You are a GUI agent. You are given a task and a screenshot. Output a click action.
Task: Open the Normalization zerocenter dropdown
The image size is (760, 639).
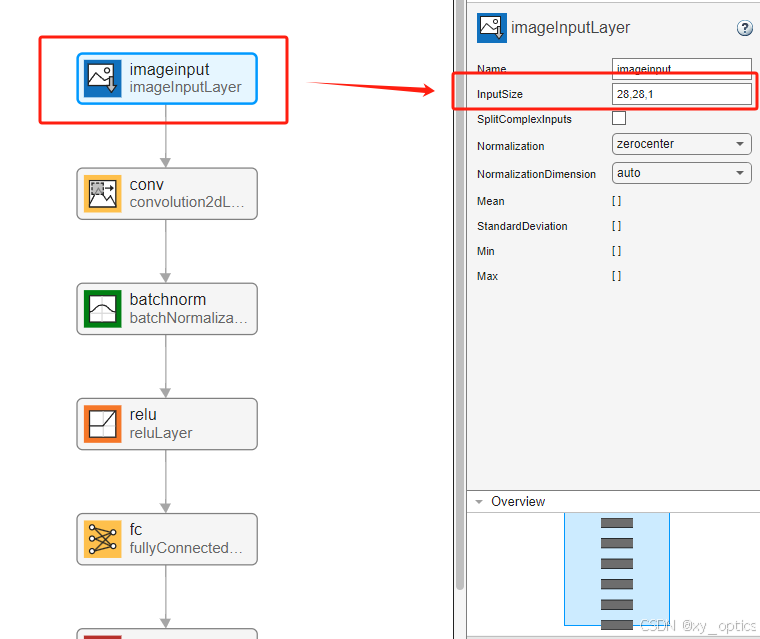point(681,144)
